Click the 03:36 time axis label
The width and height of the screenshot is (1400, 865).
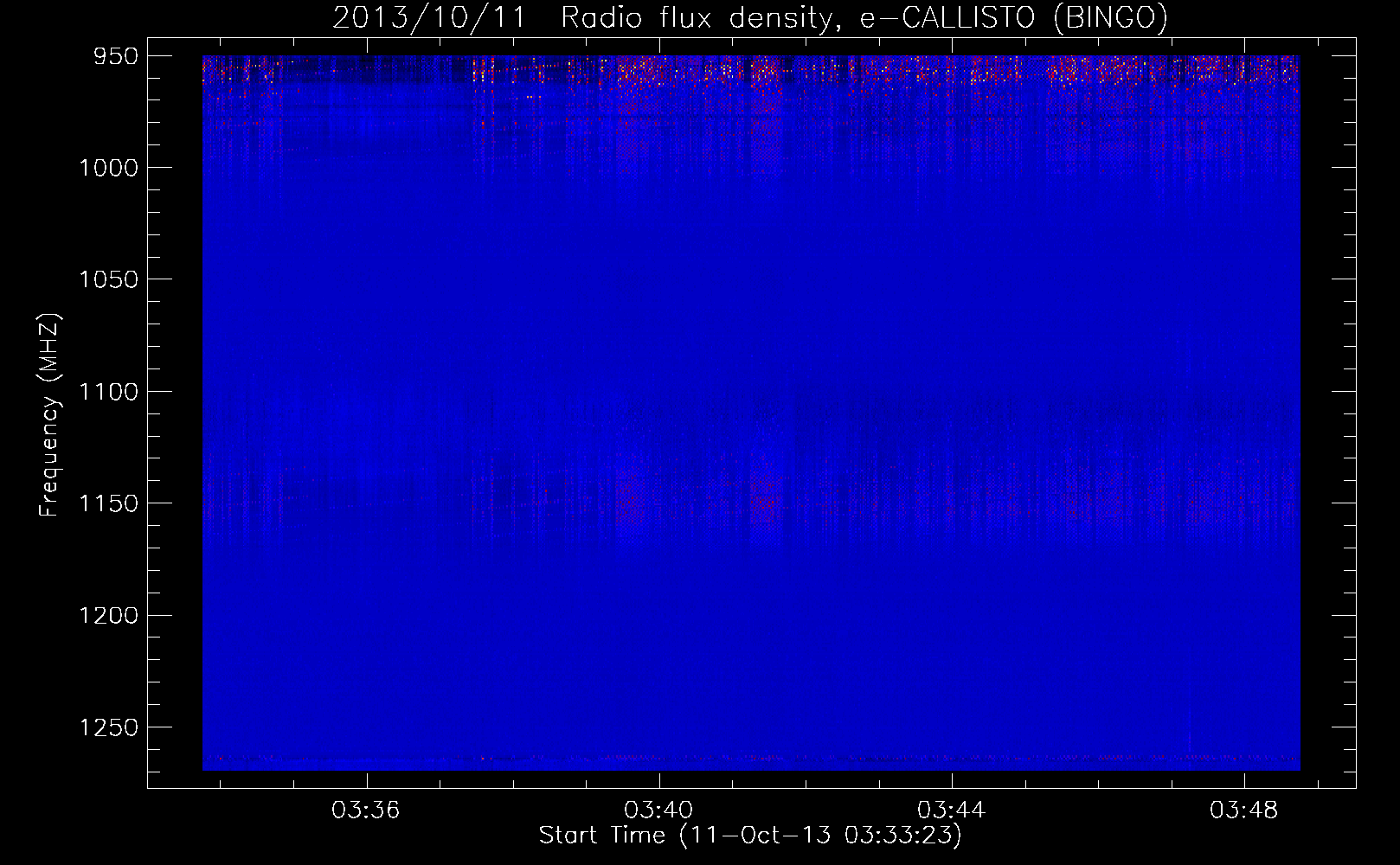point(366,810)
